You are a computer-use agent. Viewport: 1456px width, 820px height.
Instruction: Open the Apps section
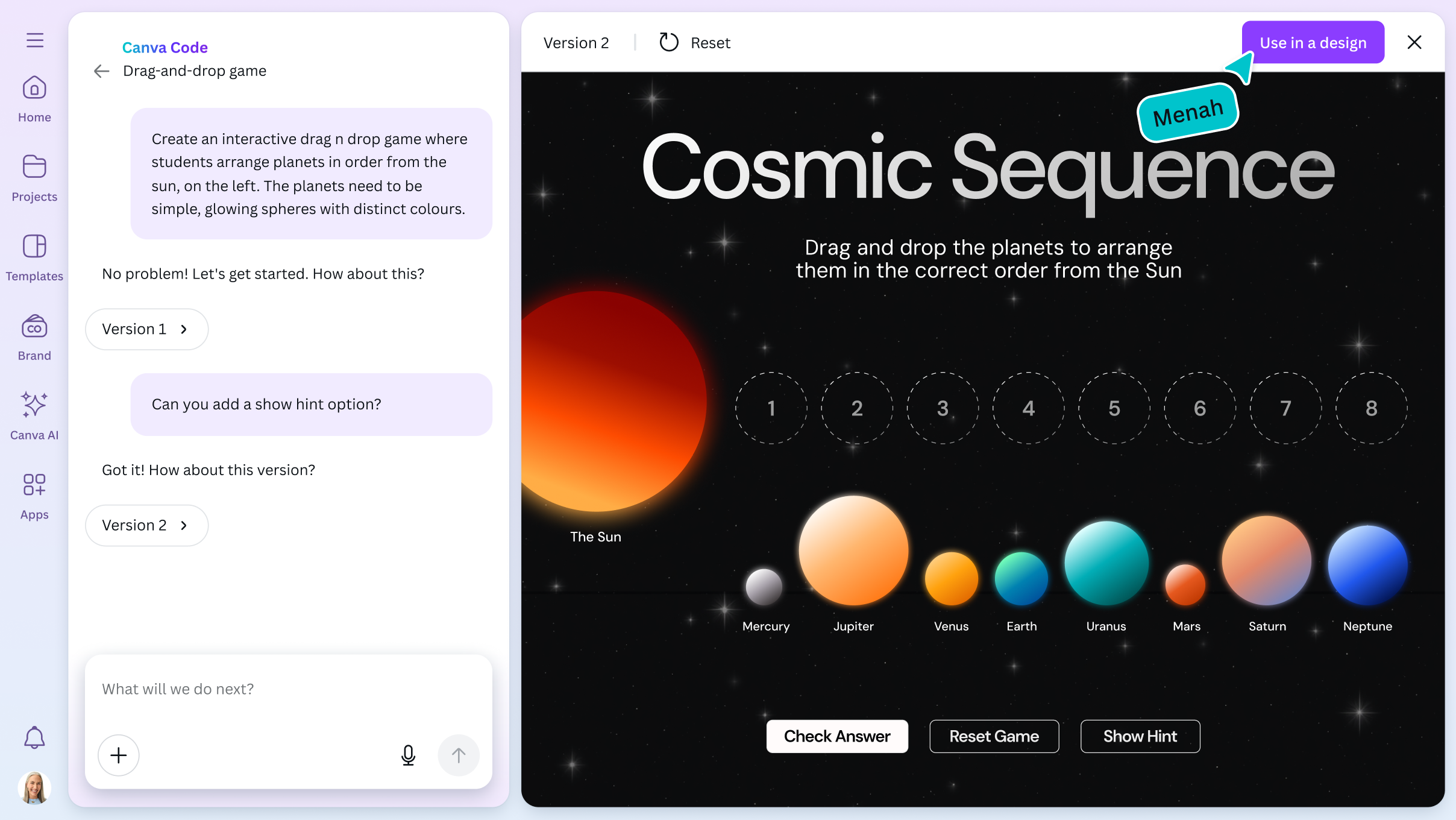pyautogui.click(x=34, y=493)
